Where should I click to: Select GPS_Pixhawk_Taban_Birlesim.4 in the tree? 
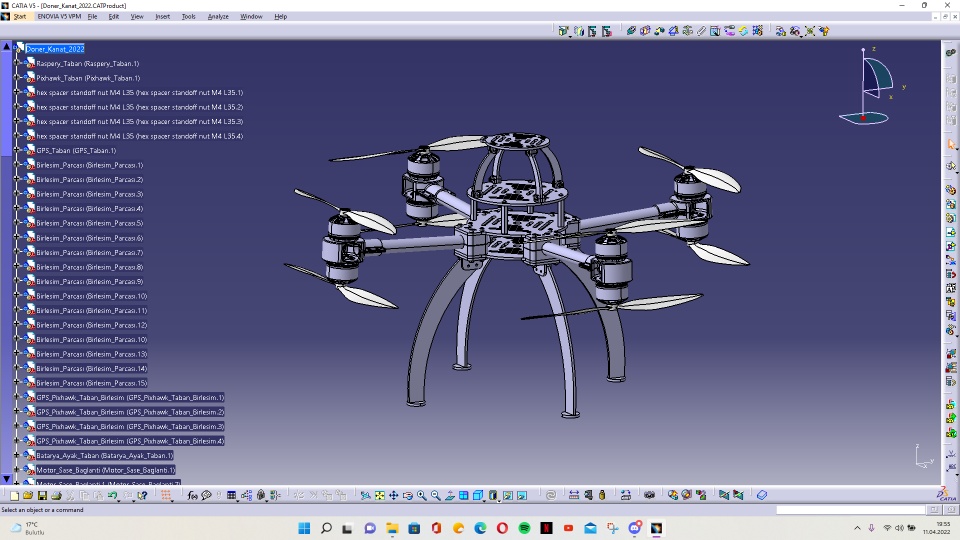130,441
